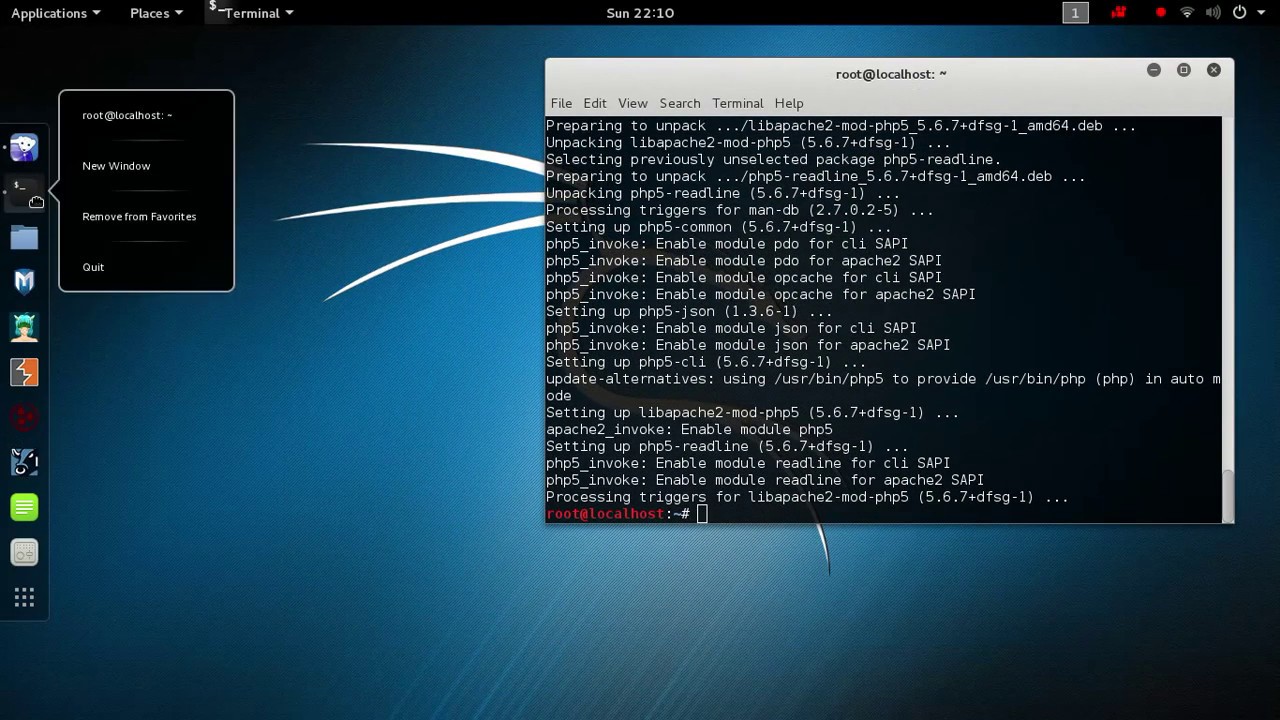The width and height of the screenshot is (1280, 720).
Task: Click line 'Unpacking php5-readline (5.6.7+dfsg-1)'
Action: point(722,193)
